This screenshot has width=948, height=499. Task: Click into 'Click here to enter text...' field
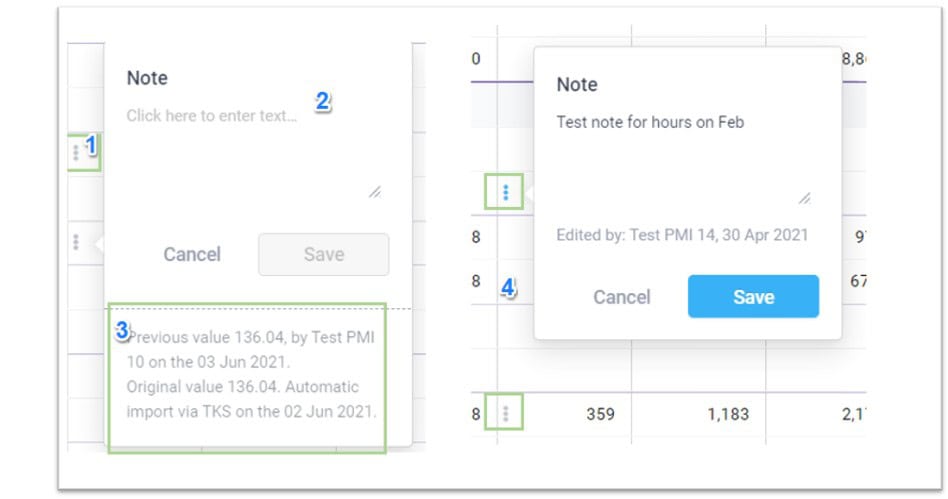[212, 116]
